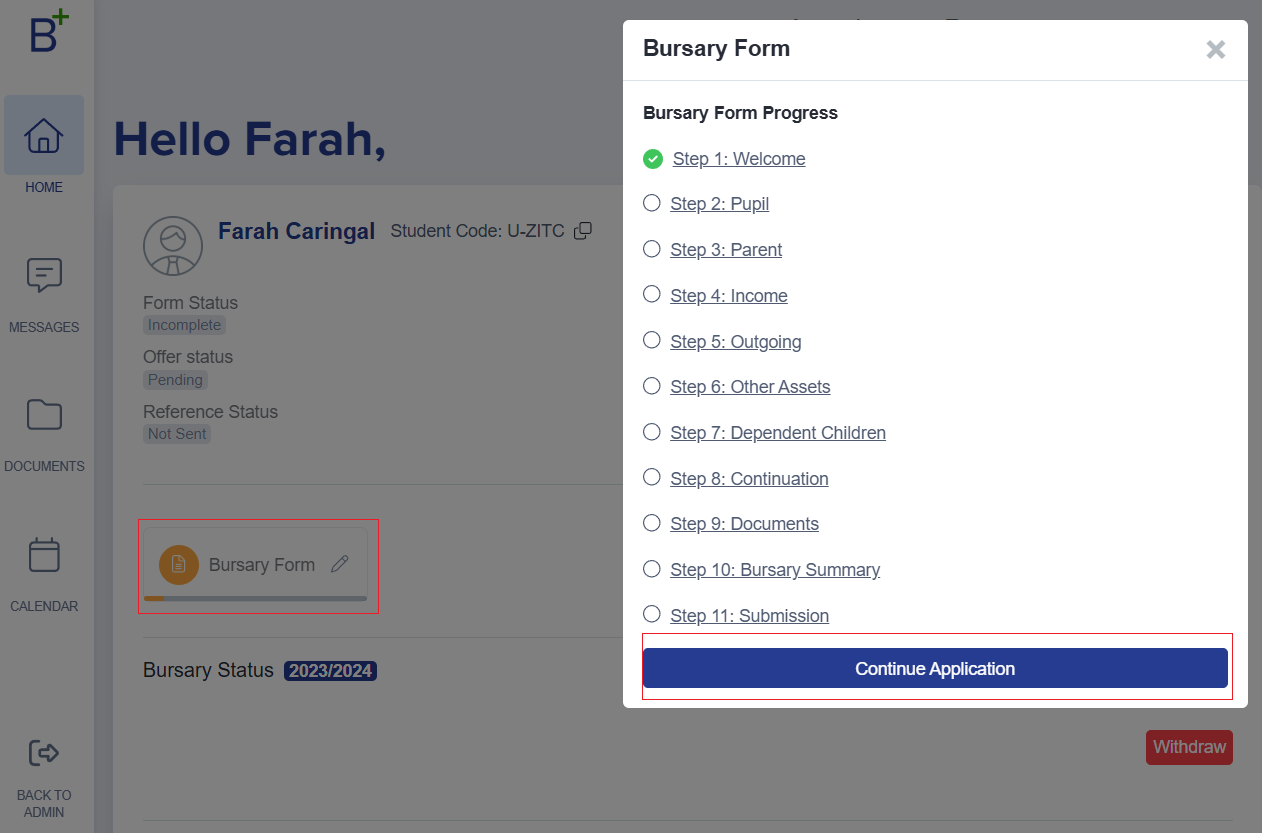Open Step 7: Dependent Children
1262x833 pixels.
click(x=777, y=433)
